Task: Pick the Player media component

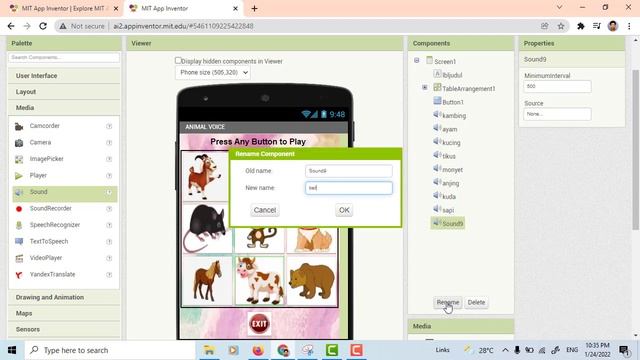Action: point(38,176)
